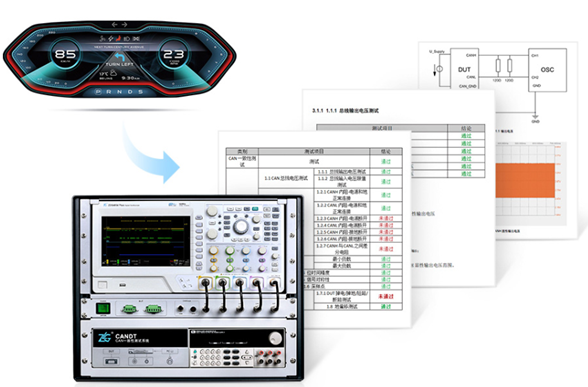Click the green channel 2 knob on the oscilloscope
Image resolution: width=588 pixels, height=387 pixels.
pos(230,250)
